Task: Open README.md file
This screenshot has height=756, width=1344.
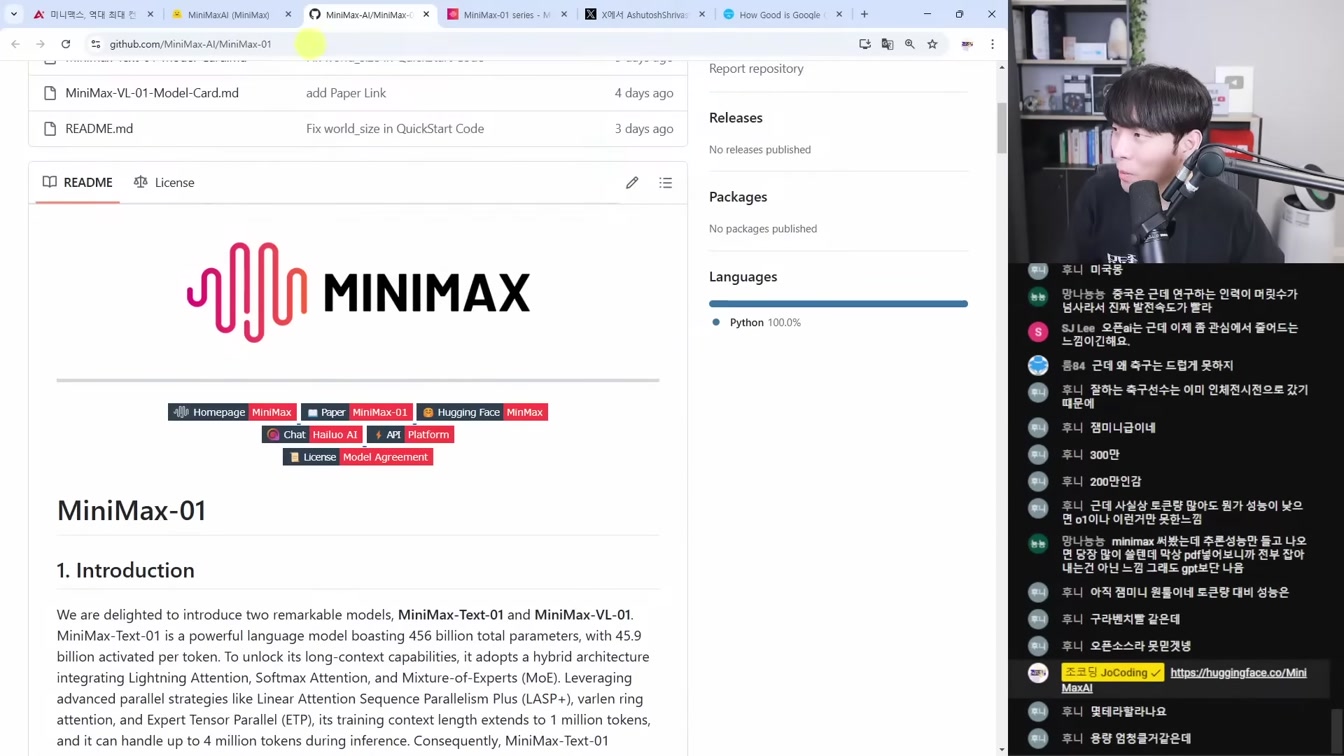Action: (99, 129)
